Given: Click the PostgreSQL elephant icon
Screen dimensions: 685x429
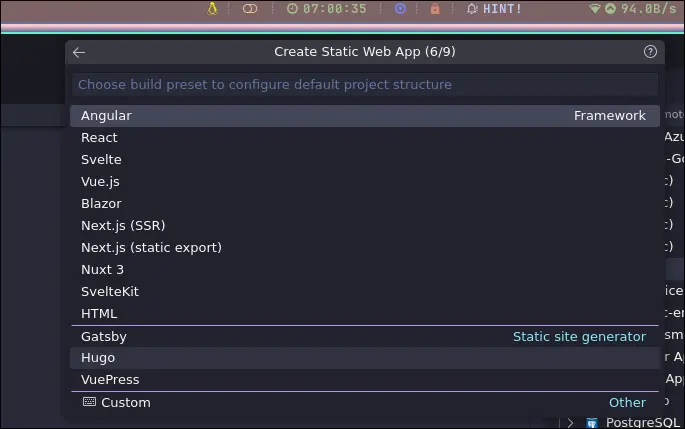Looking at the screenshot, I should click(592, 423).
